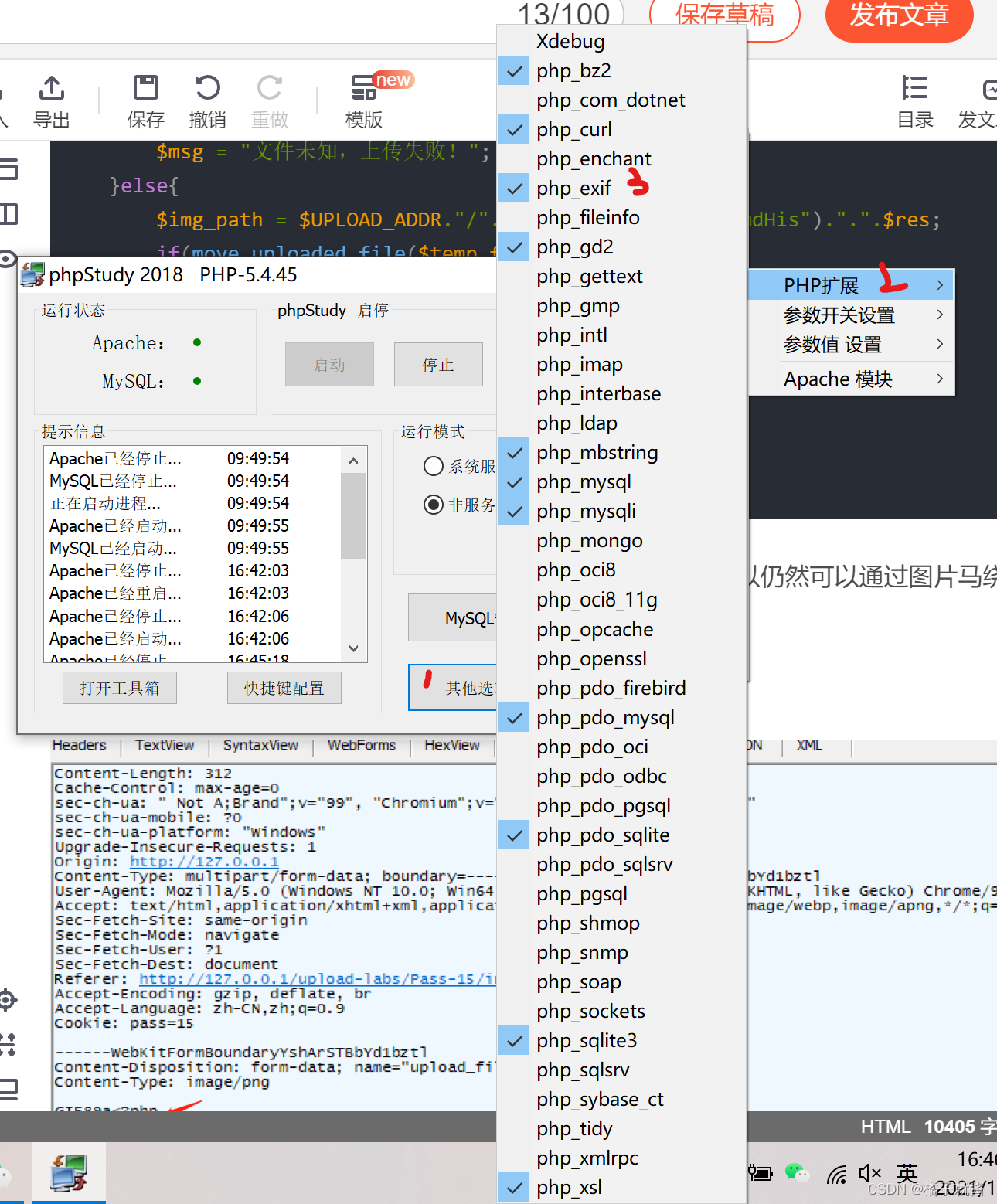Select the 正在启动进程 log entry
This screenshot has height=1204, width=997.
192,504
